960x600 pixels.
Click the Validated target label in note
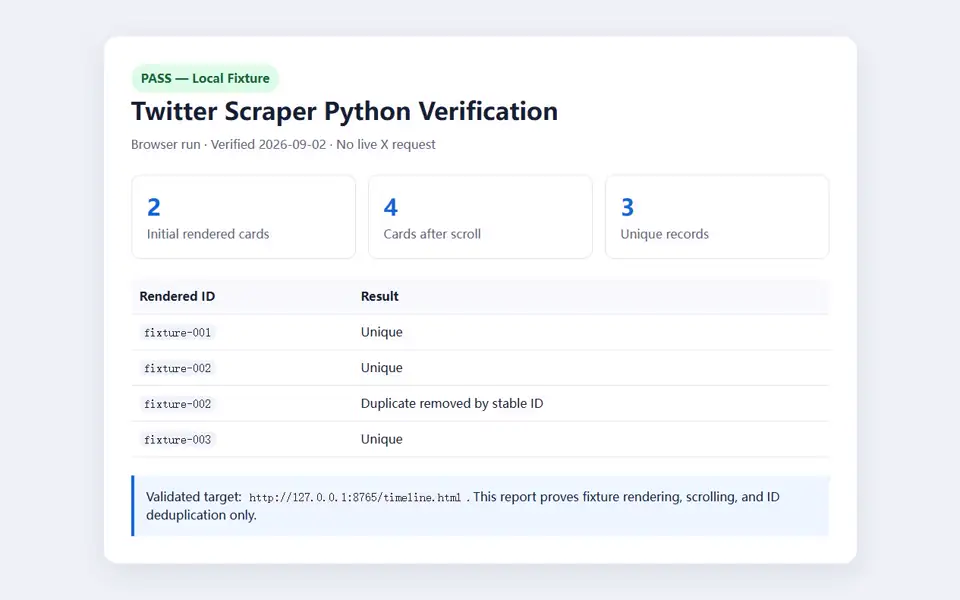193,497
